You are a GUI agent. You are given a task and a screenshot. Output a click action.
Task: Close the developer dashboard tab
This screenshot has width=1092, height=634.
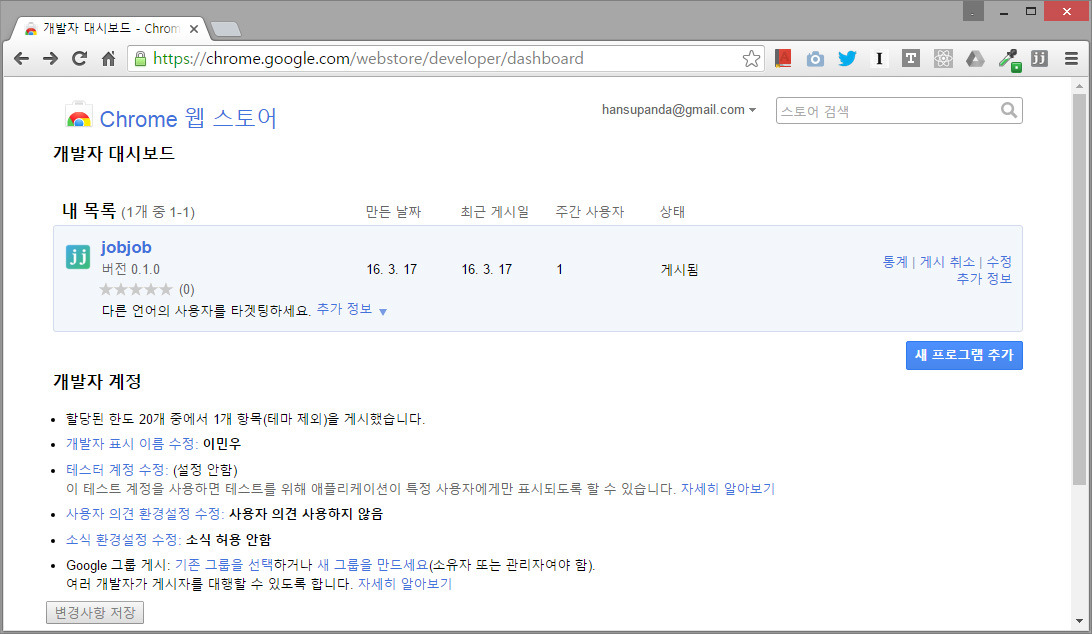[x=194, y=29]
